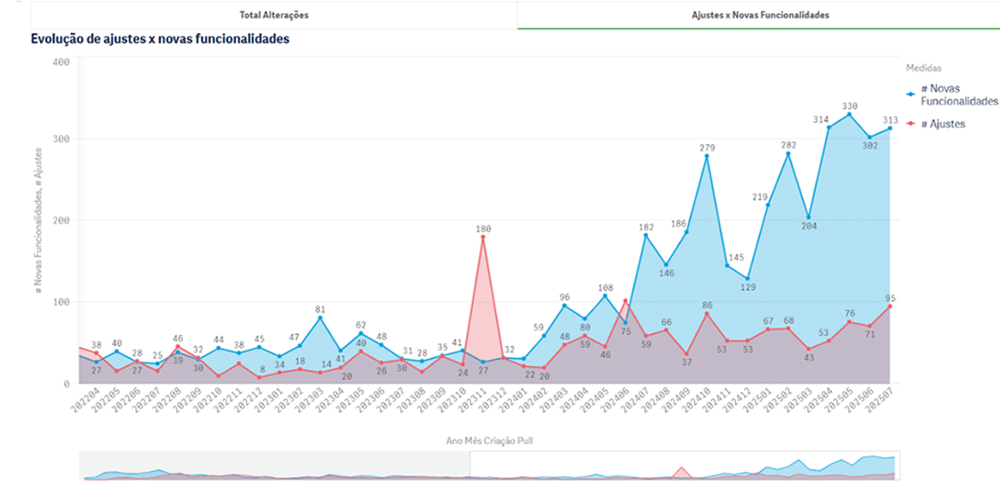Click the blue legend marker for Novas Funcionalidades
Viewport: 1000px width, 490px height.
911,95
